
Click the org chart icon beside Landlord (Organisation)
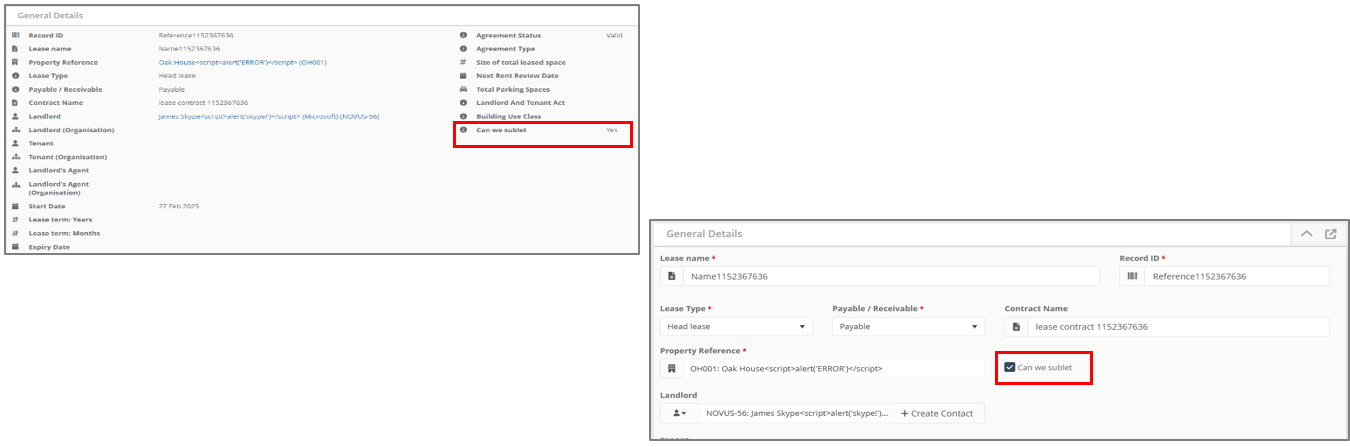[x=15, y=129]
